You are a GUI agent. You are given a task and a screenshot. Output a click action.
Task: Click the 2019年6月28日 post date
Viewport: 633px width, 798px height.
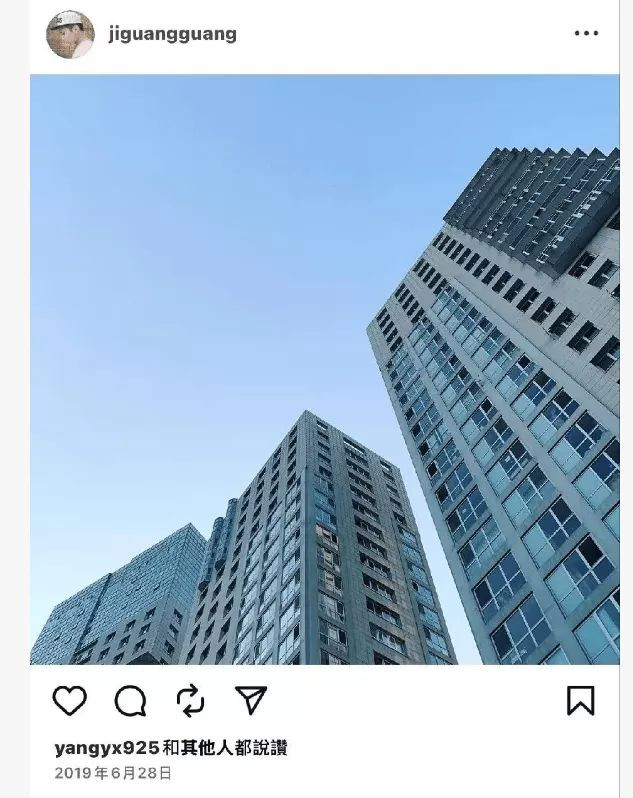113,773
